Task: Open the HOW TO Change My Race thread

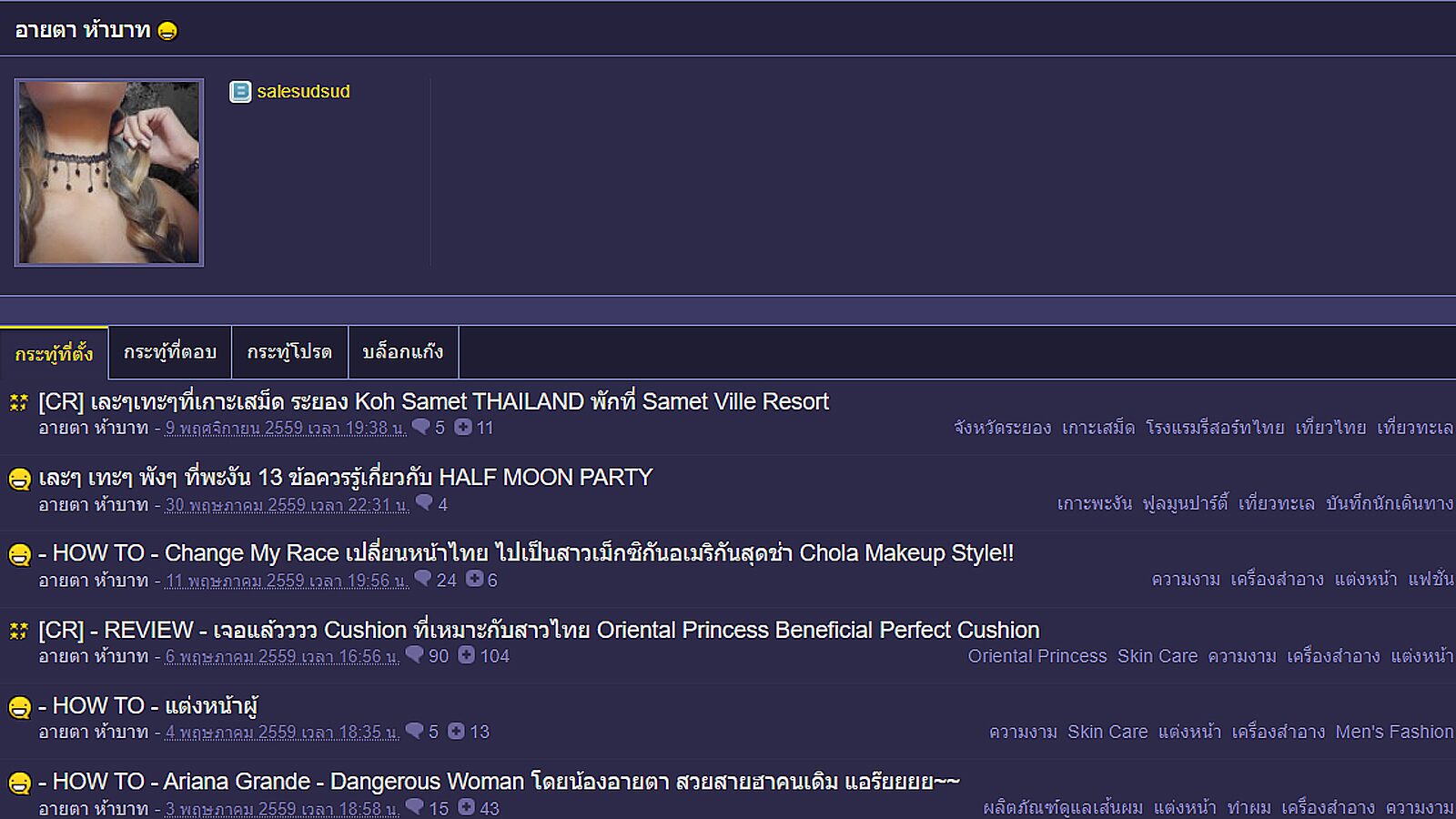Action: tap(532, 553)
